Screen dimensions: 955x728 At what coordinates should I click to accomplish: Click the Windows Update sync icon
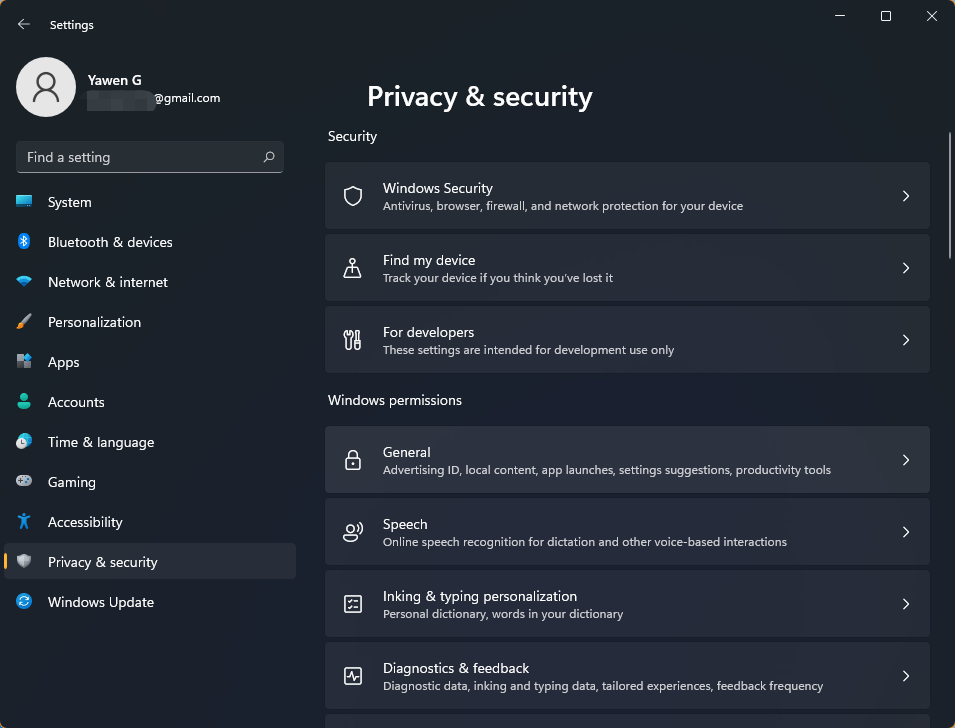pyautogui.click(x=24, y=601)
